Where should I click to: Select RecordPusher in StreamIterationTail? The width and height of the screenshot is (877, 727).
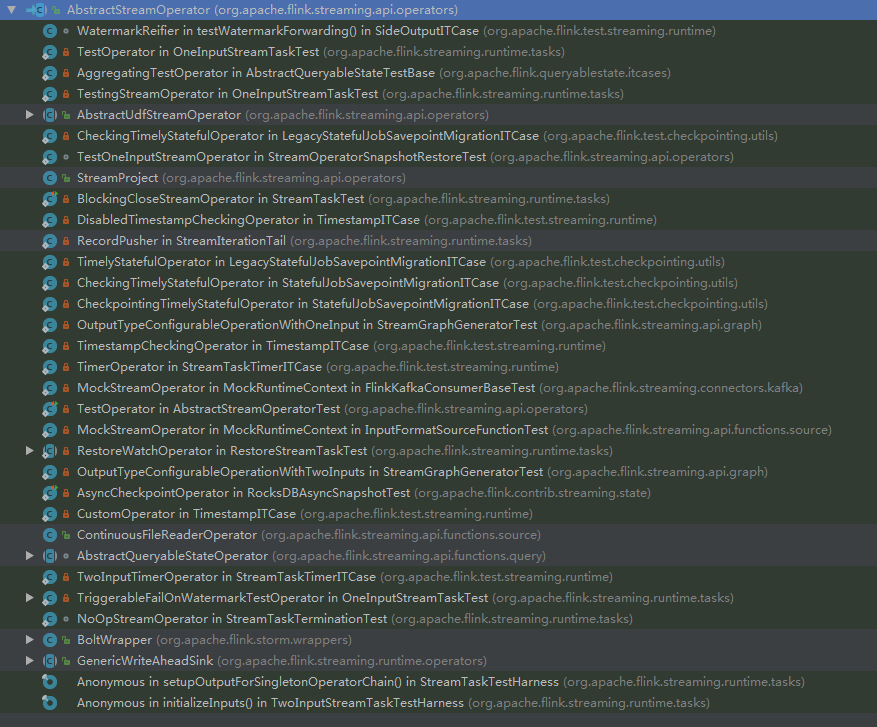click(x=438, y=241)
